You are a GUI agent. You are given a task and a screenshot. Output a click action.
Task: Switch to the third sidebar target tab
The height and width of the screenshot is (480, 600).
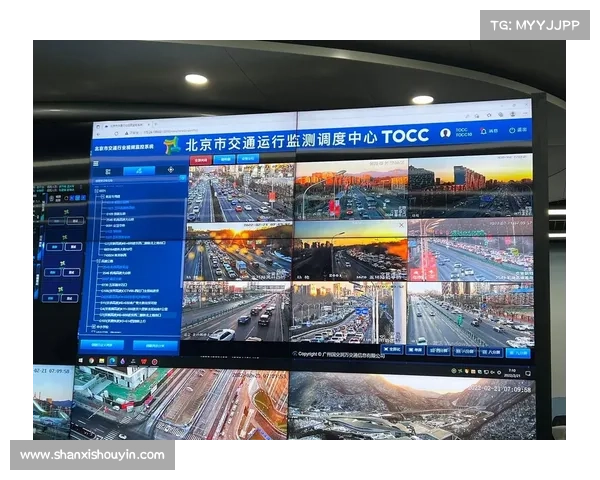coord(169,170)
